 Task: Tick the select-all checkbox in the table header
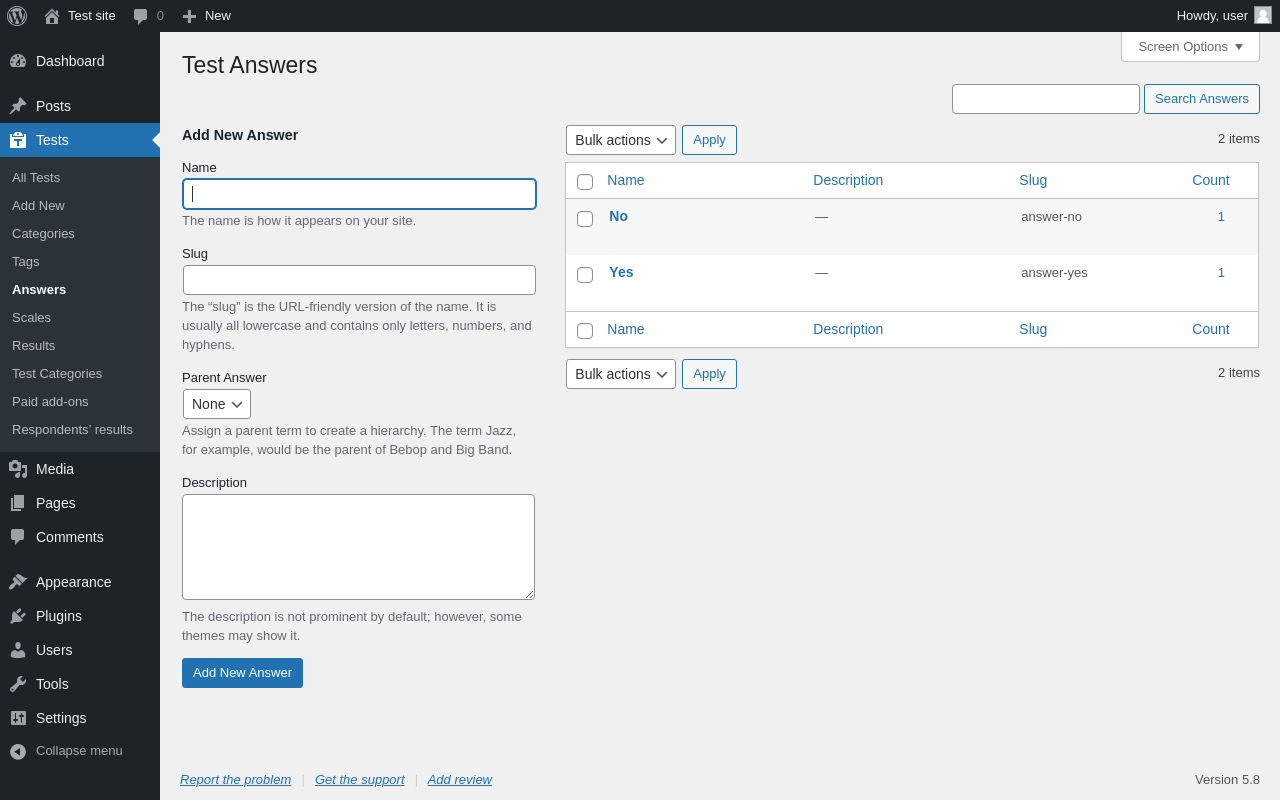[x=585, y=182]
